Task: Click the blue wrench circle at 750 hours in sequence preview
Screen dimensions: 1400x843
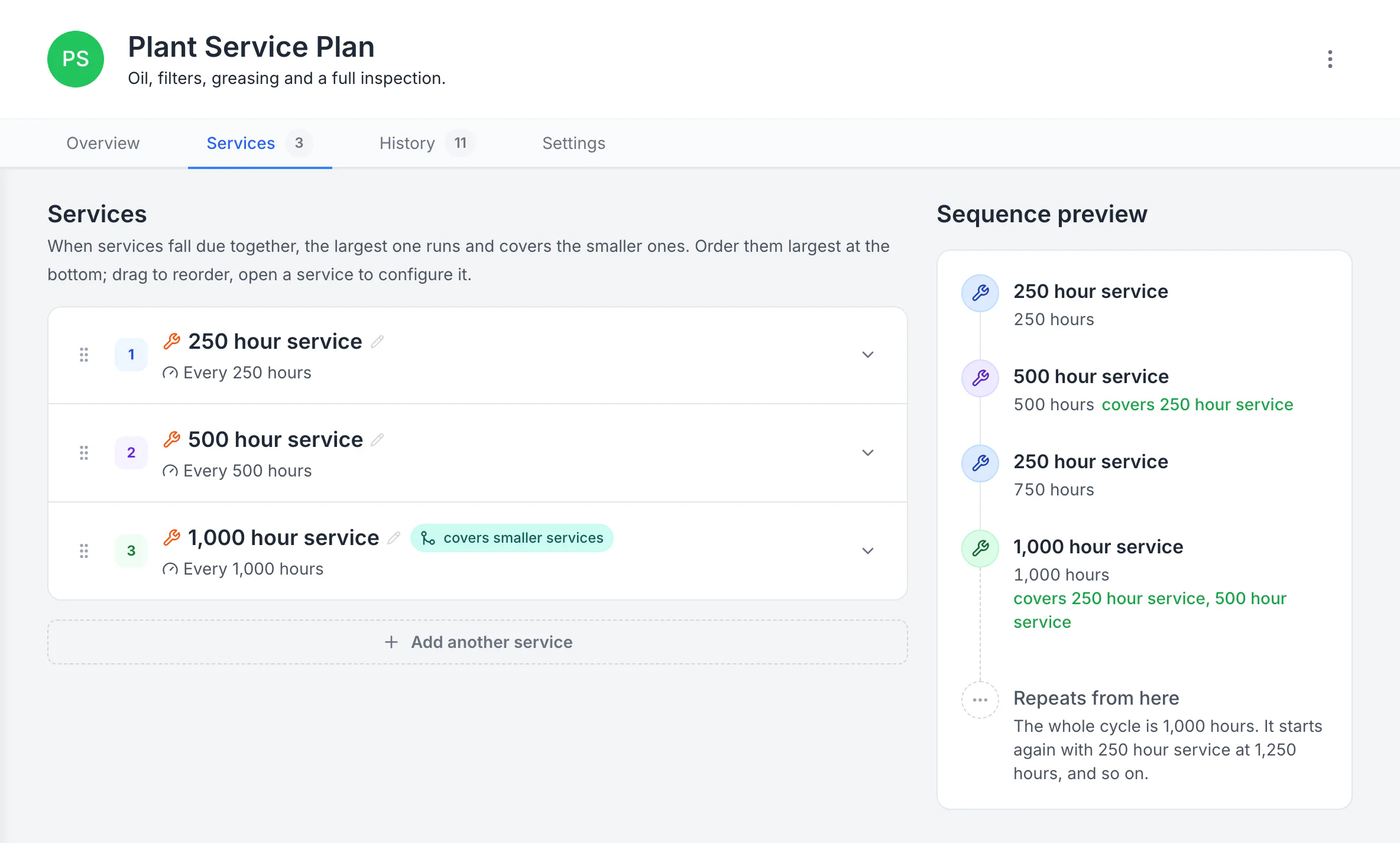Action: [980, 463]
